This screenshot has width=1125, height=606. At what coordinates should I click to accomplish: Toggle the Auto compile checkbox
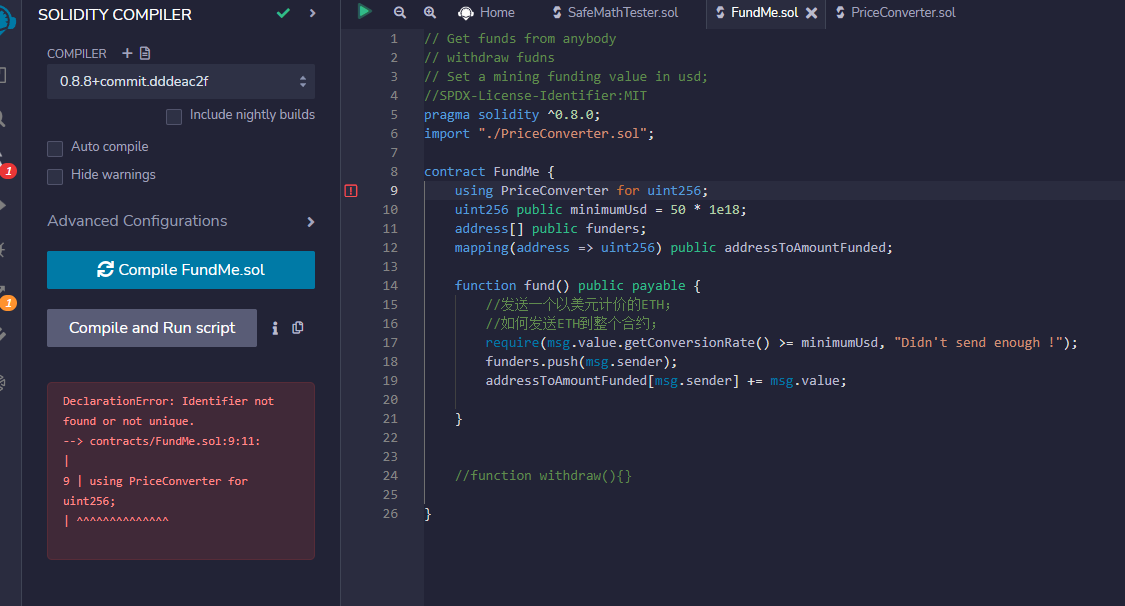coord(55,148)
